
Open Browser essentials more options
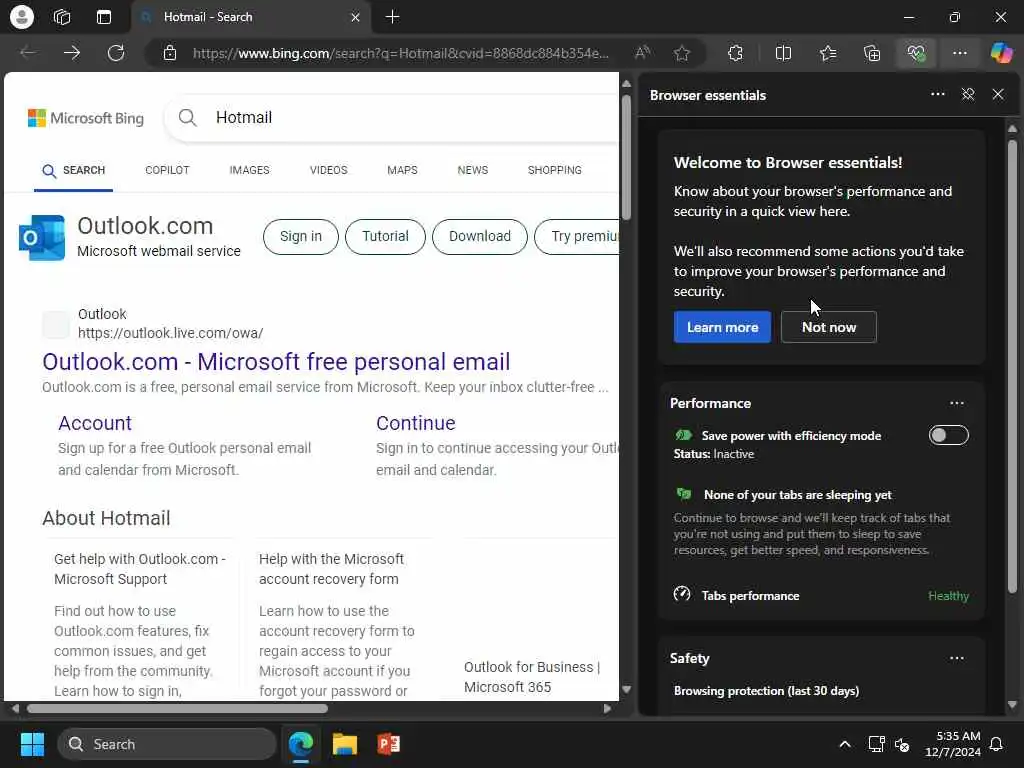pyautogui.click(x=938, y=95)
